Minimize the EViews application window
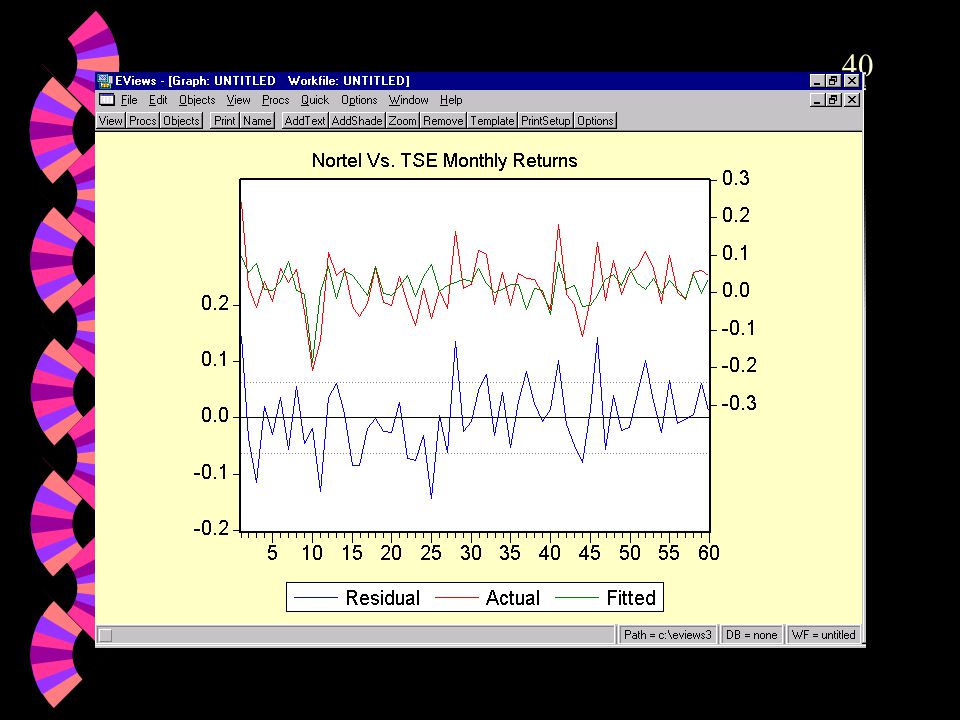Image resolution: width=960 pixels, height=720 pixels. [817, 81]
